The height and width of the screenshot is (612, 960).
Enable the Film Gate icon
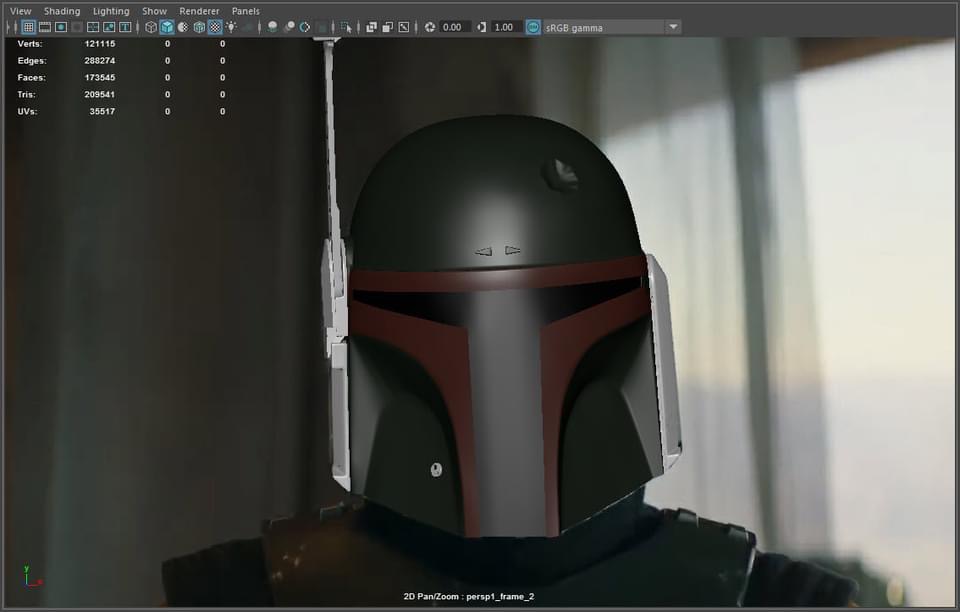[45, 27]
